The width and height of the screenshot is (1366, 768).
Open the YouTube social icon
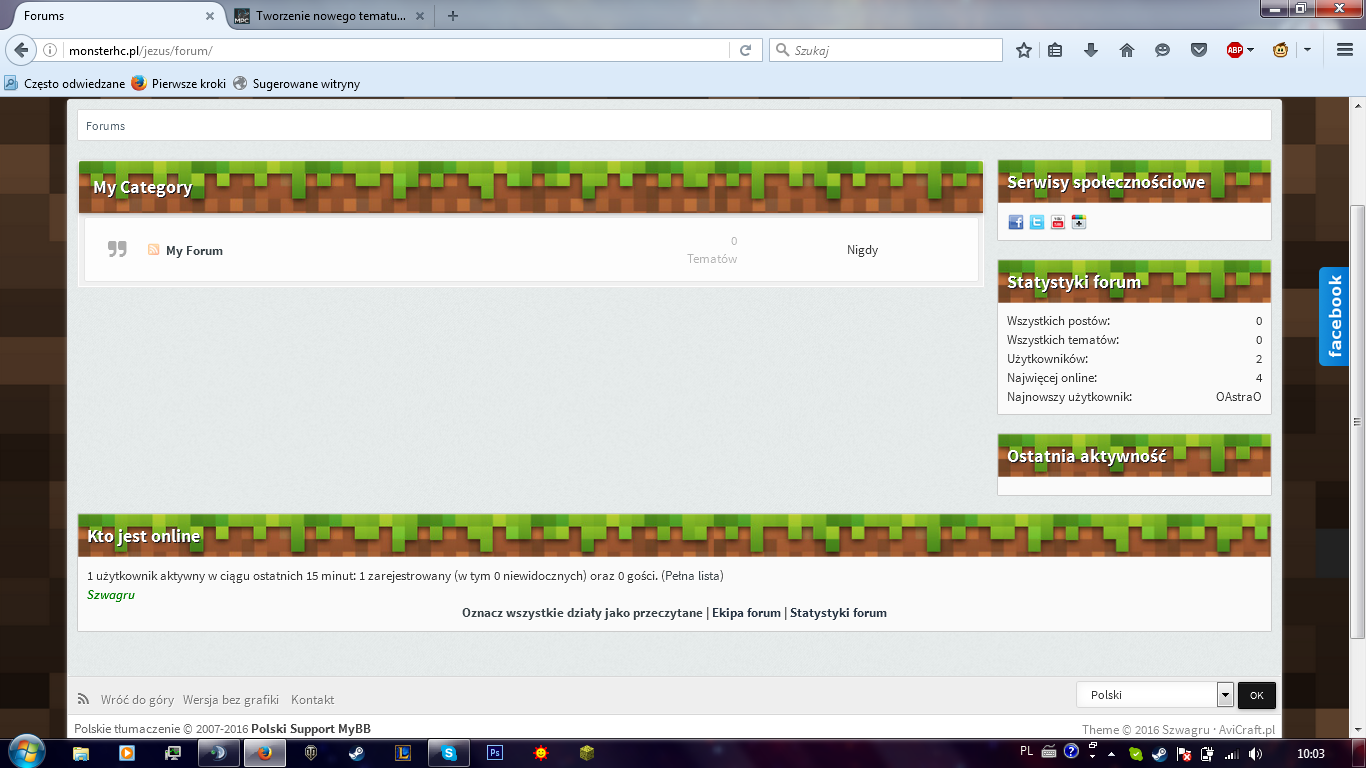tap(1058, 222)
